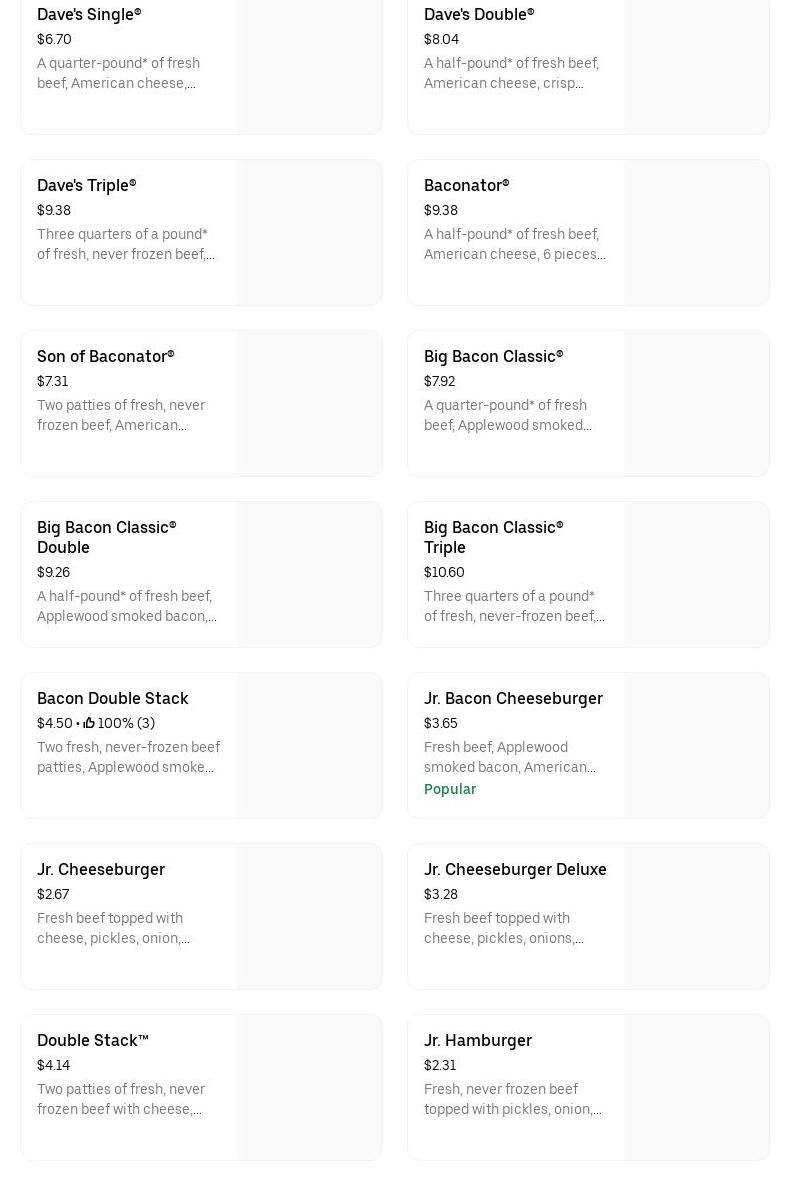Click the Bacon Double Stack image placeholder

coord(309,745)
